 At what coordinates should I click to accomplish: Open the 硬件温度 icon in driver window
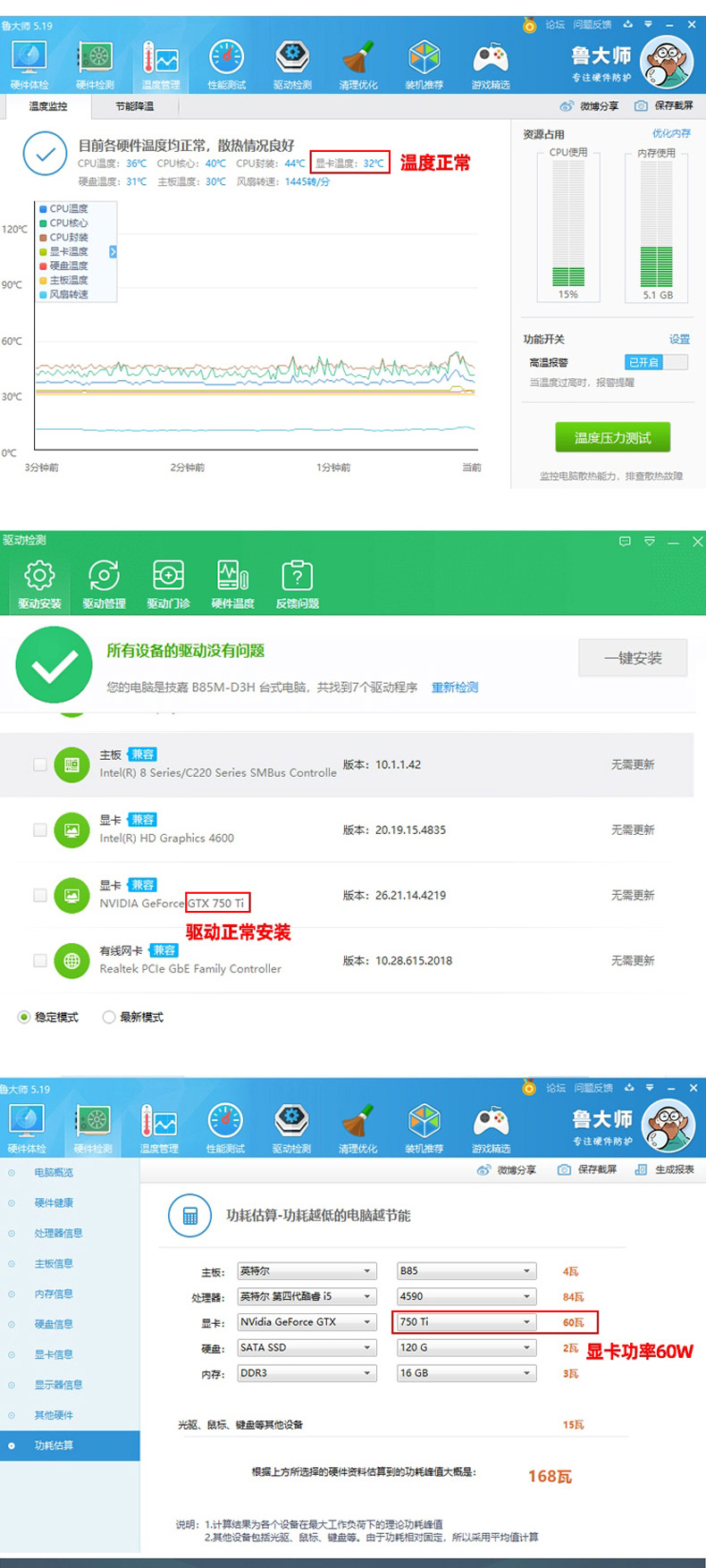tap(232, 576)
